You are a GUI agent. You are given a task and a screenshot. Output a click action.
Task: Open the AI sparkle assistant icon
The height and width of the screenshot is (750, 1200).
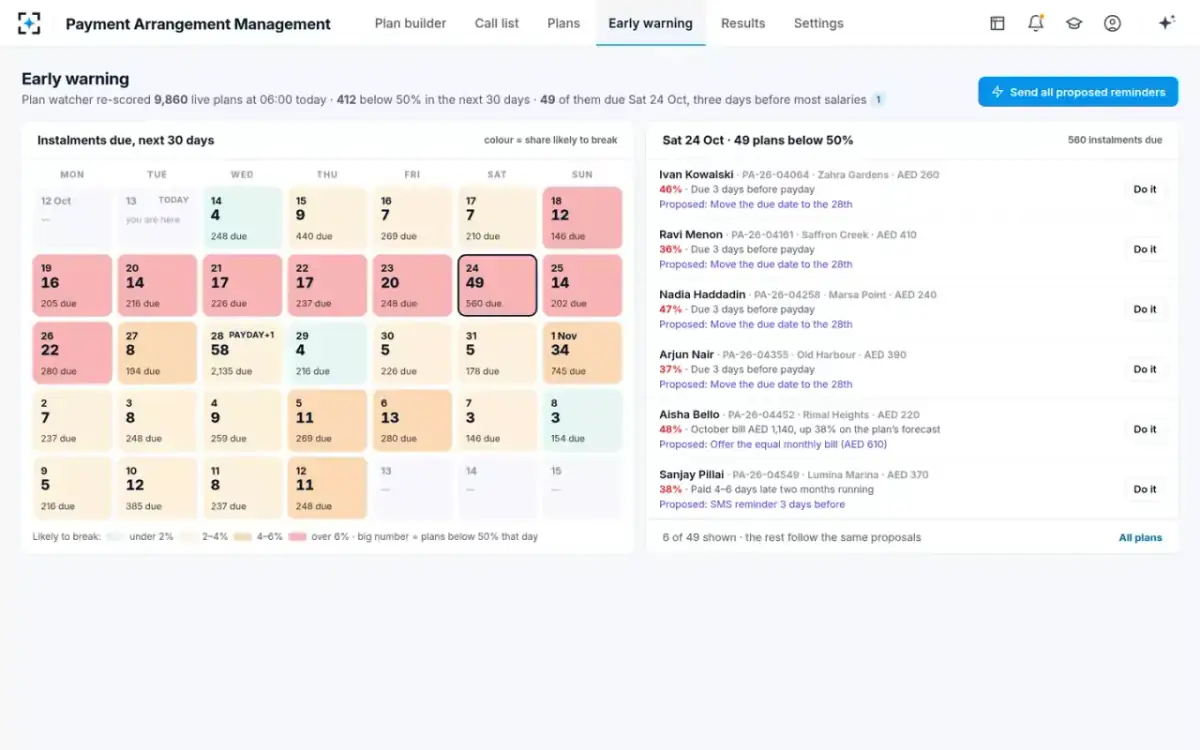[x=1166, y=23]
